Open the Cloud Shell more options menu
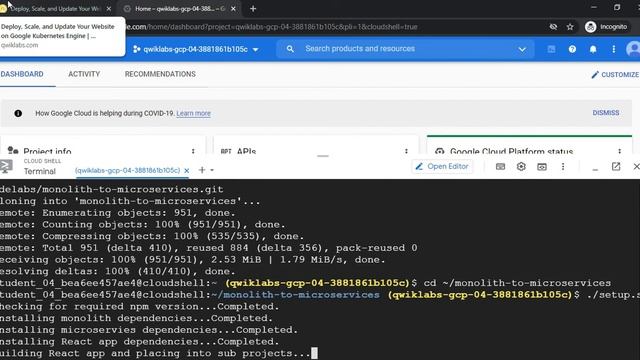This screenshot has height=360, width=640. (x=563, y=167)
